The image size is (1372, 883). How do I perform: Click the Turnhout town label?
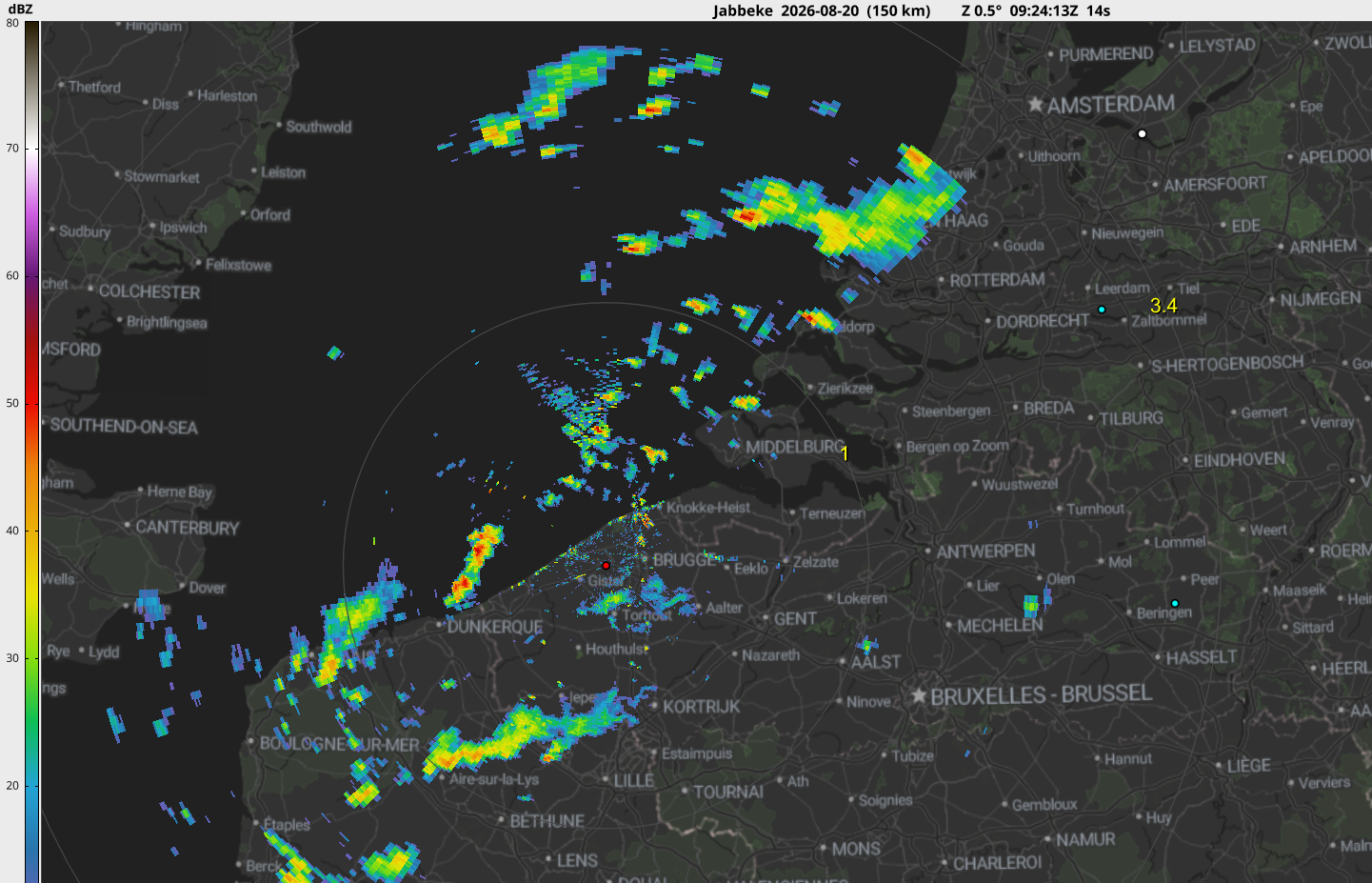tap(1095, 509)
